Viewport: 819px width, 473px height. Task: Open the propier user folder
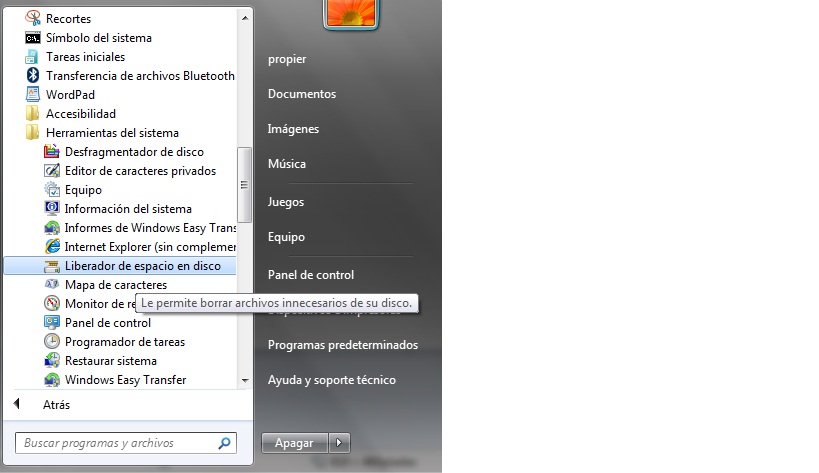coord(287,59)
